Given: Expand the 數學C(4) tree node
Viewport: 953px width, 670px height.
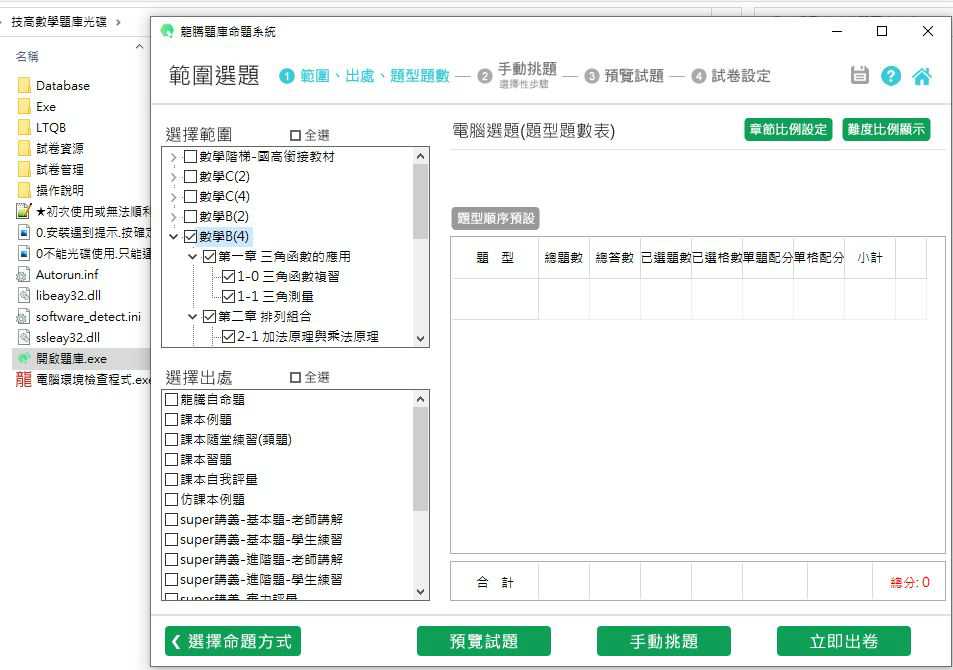Looking at the screenshot, I should [173, 197].
